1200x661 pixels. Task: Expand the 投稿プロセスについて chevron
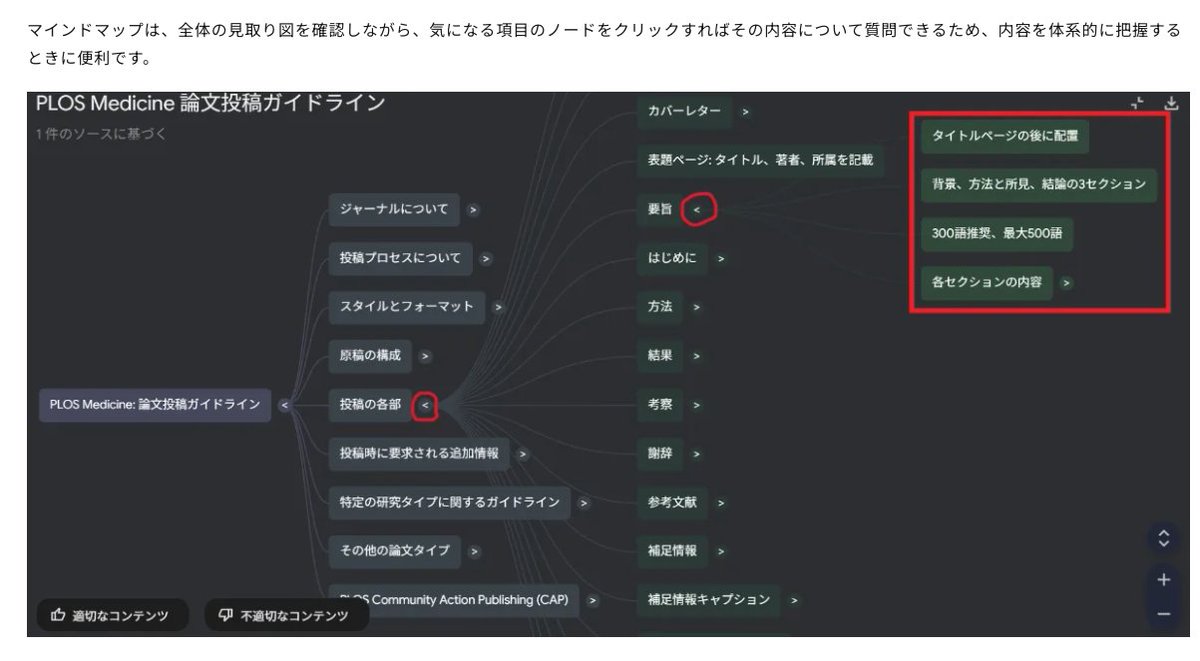pyautogui.click(x=485, y=259)
